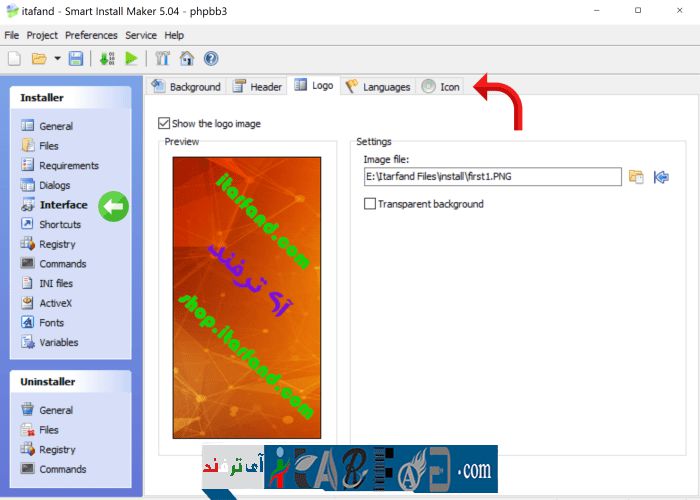Click the home page house icon
The height and width of the screenshot is (500, 700).
(186, 59)
